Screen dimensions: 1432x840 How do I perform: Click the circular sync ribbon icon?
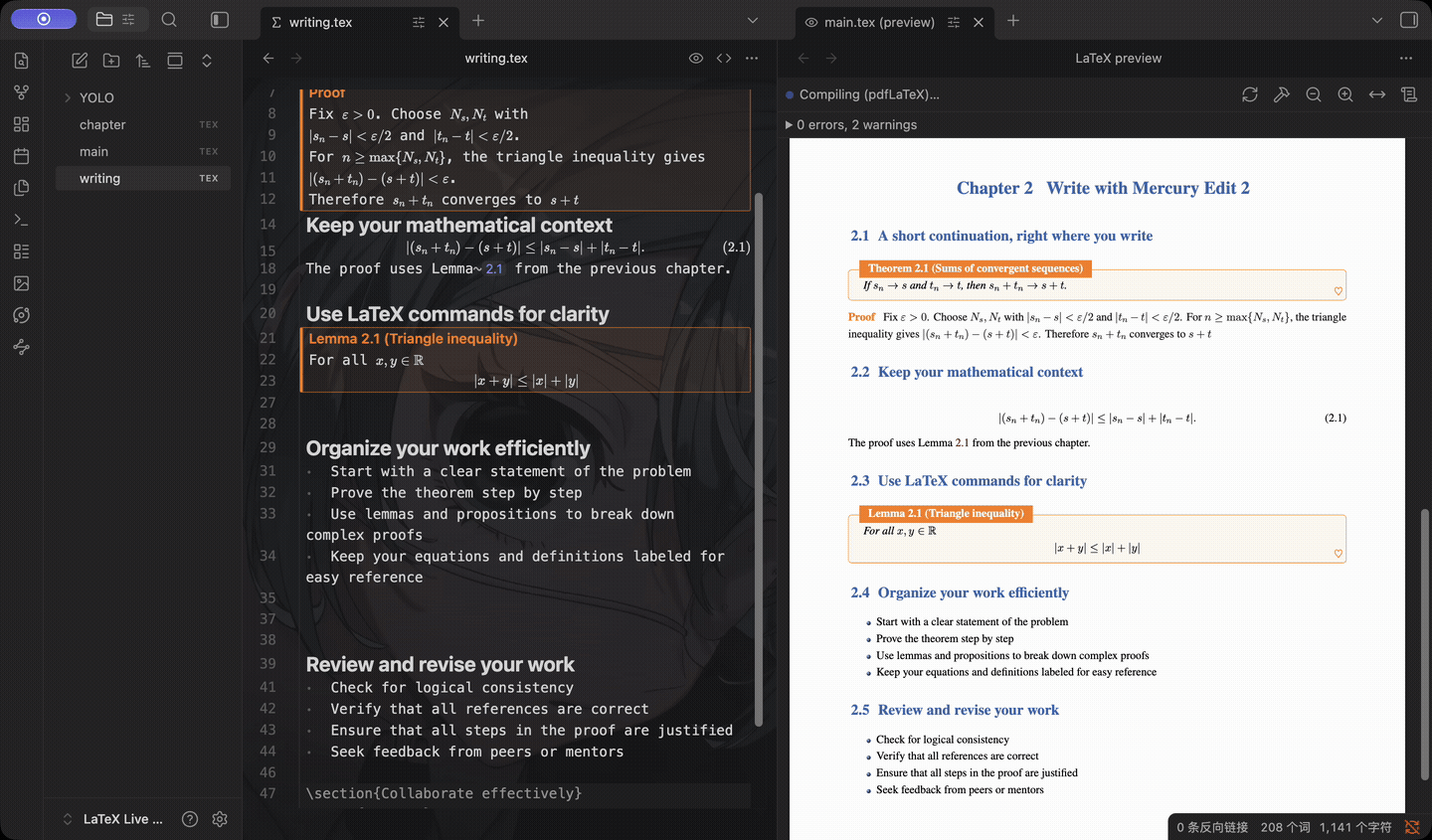(x=22, y=315)
